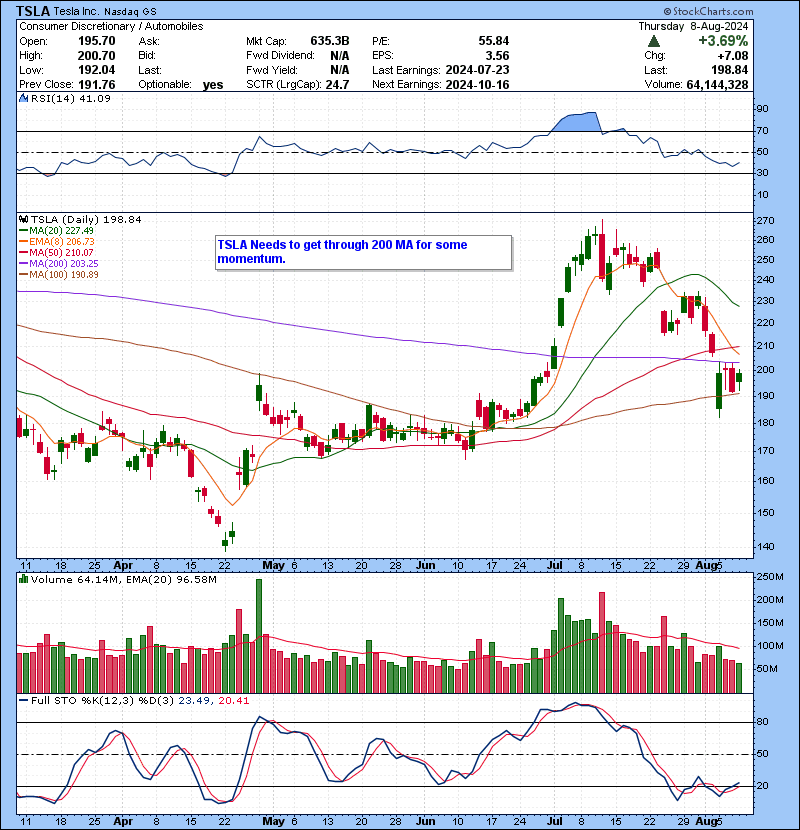The width and height of the screenshot is (800, 830).
Task: Click the RSI(14) 41.09 indicator label
Action: [70, 98]
